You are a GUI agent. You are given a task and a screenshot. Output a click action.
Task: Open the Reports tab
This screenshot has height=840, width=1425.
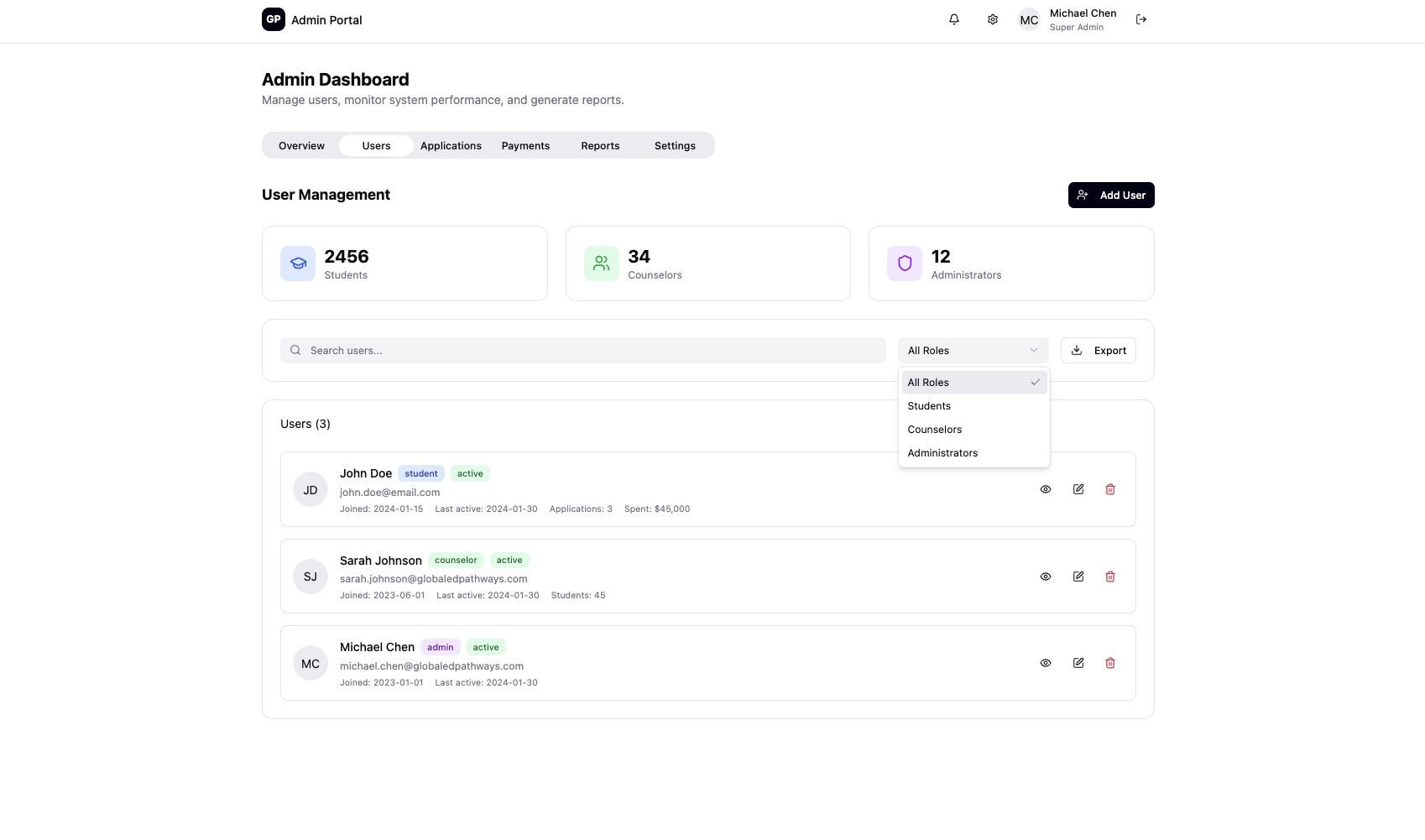pos(600,146)
